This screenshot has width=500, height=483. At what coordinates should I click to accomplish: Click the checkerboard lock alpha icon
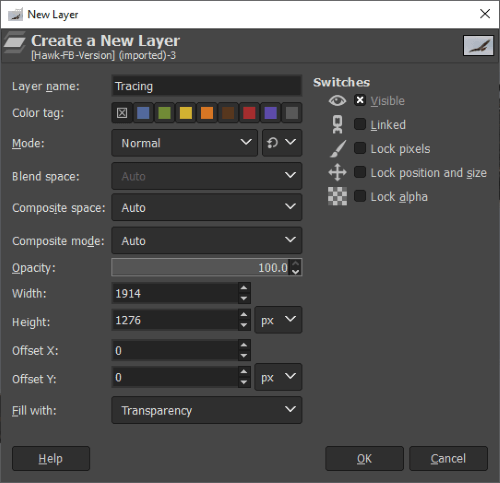[337, 196]
